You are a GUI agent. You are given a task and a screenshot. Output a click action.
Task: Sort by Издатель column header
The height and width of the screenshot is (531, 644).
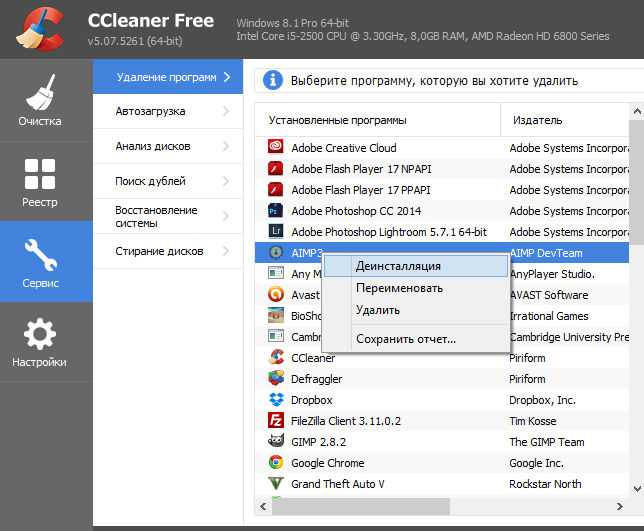point(565,120)
